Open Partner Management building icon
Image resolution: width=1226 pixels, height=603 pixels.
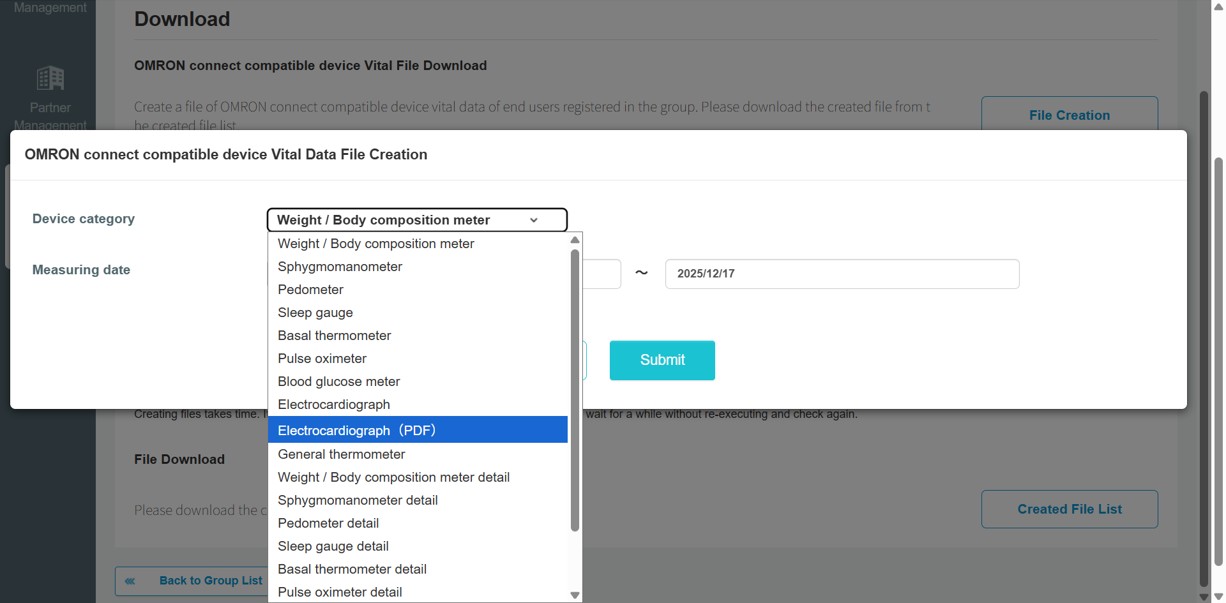(50, 78)
